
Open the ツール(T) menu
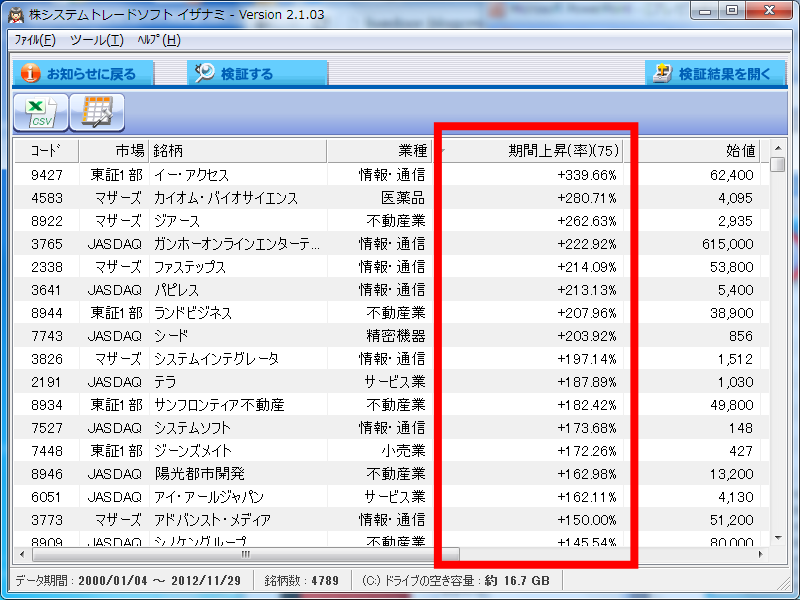coord(97,40)
